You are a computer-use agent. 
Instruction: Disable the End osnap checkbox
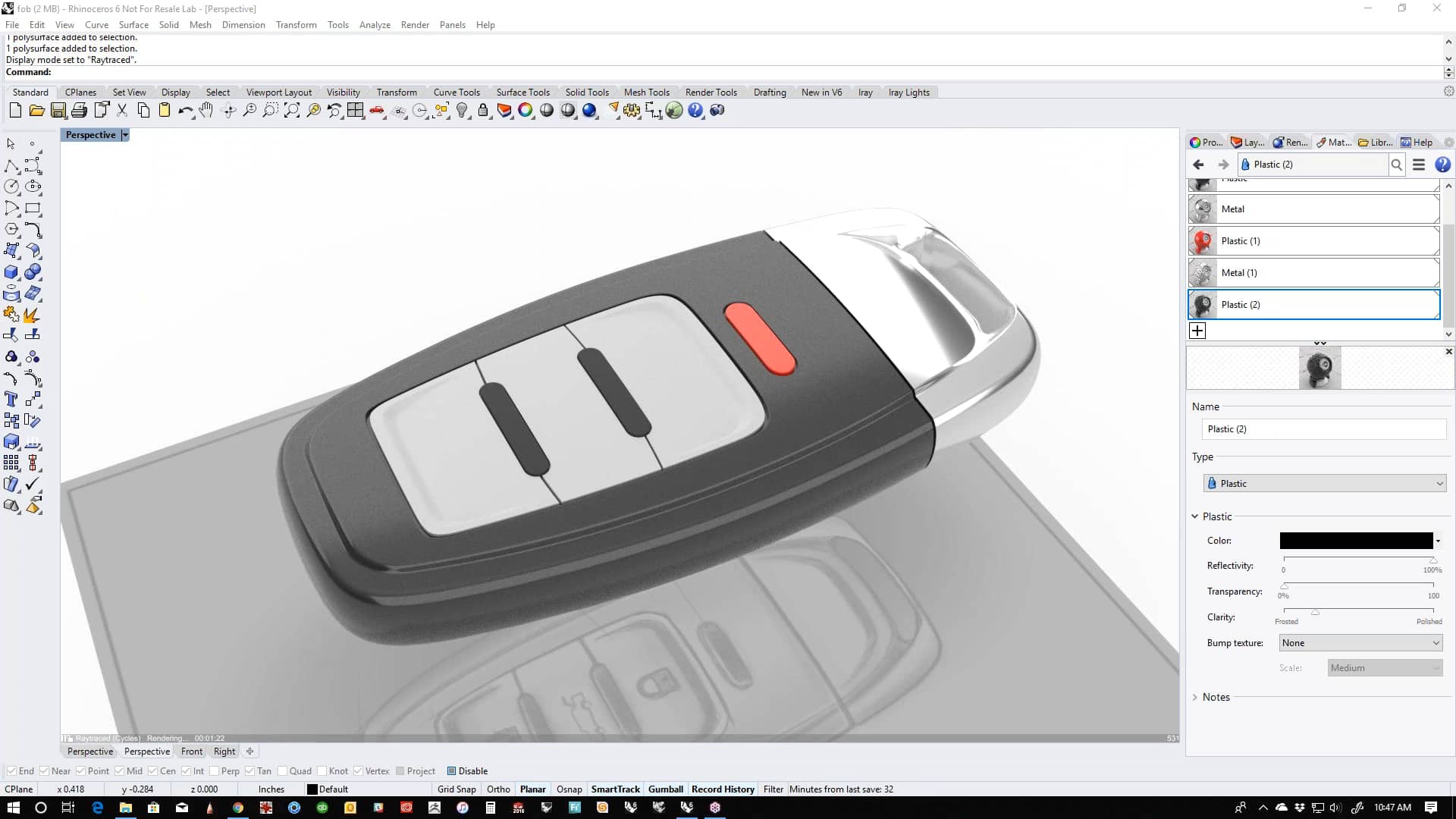coord(12,770)
